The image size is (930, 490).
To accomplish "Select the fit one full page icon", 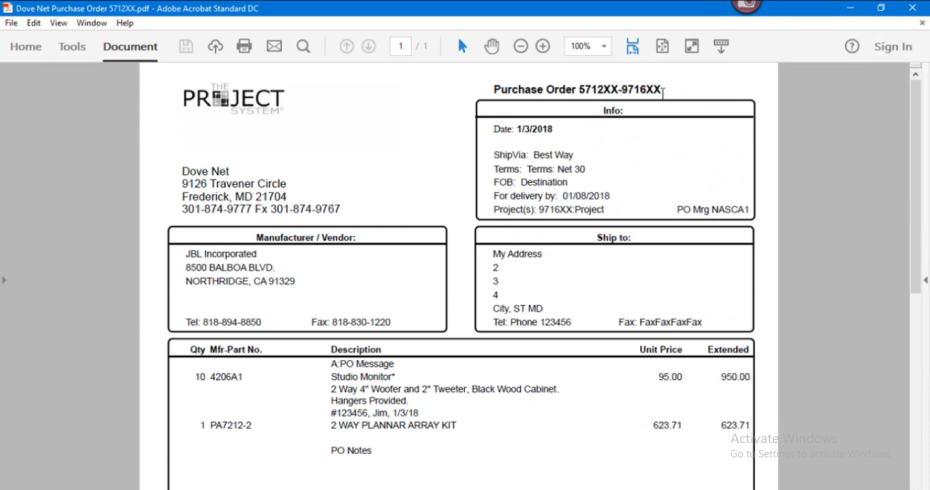I will coord(662,46).
